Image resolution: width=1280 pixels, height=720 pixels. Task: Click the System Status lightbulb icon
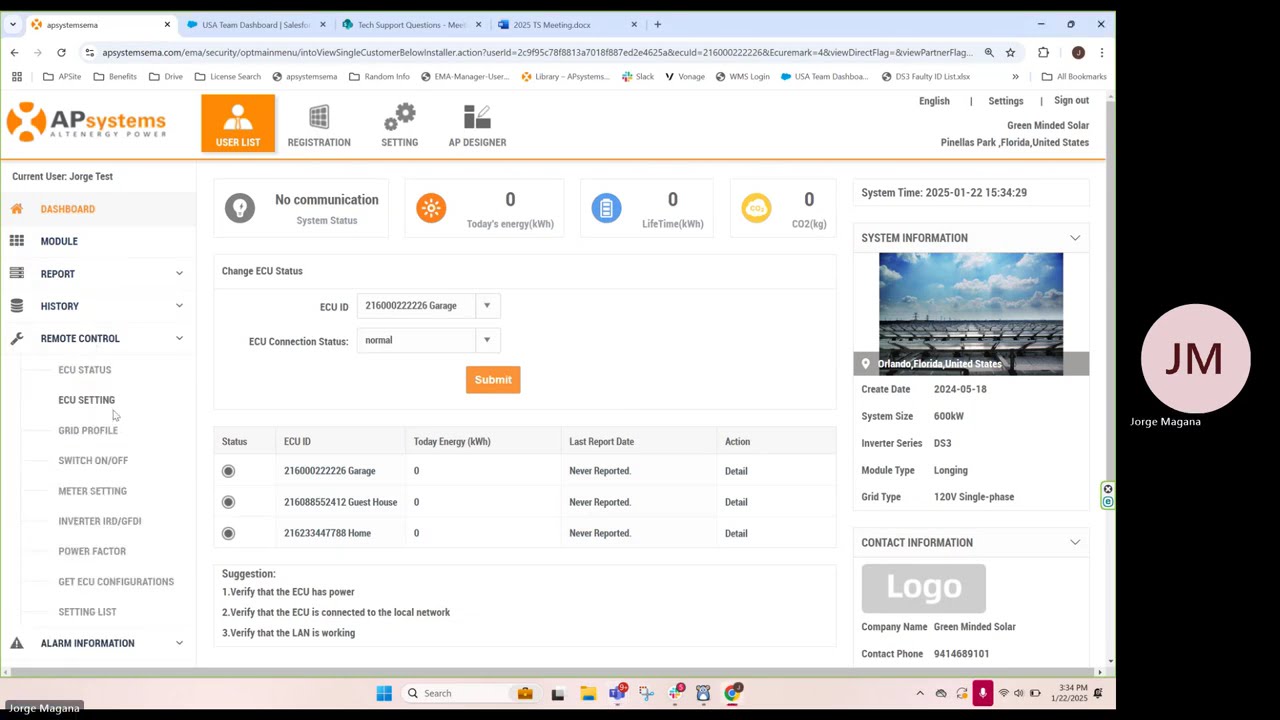[240, 208]
